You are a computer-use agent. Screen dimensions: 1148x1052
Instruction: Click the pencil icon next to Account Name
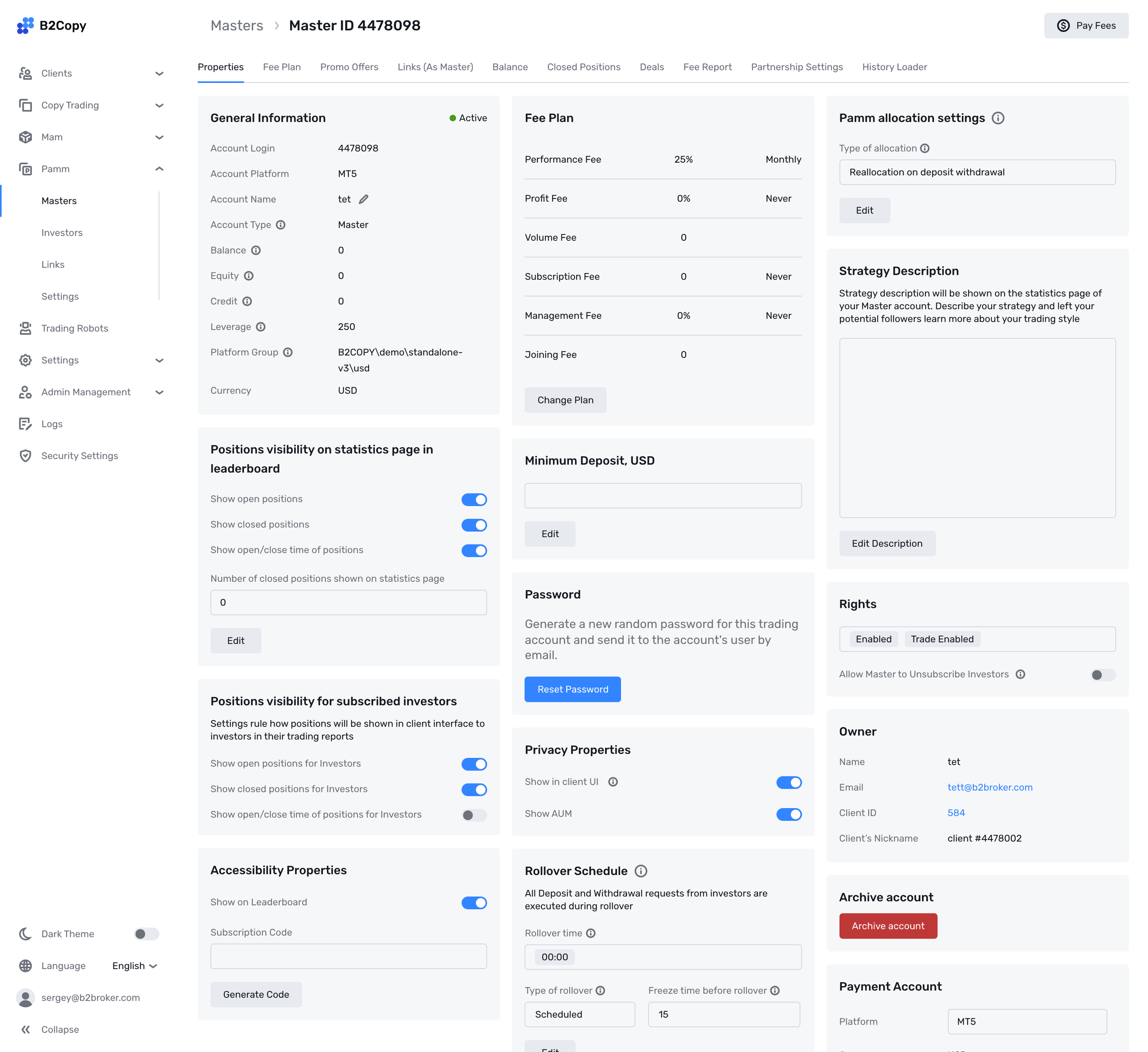pyautogui.click(x=363, y=199)
